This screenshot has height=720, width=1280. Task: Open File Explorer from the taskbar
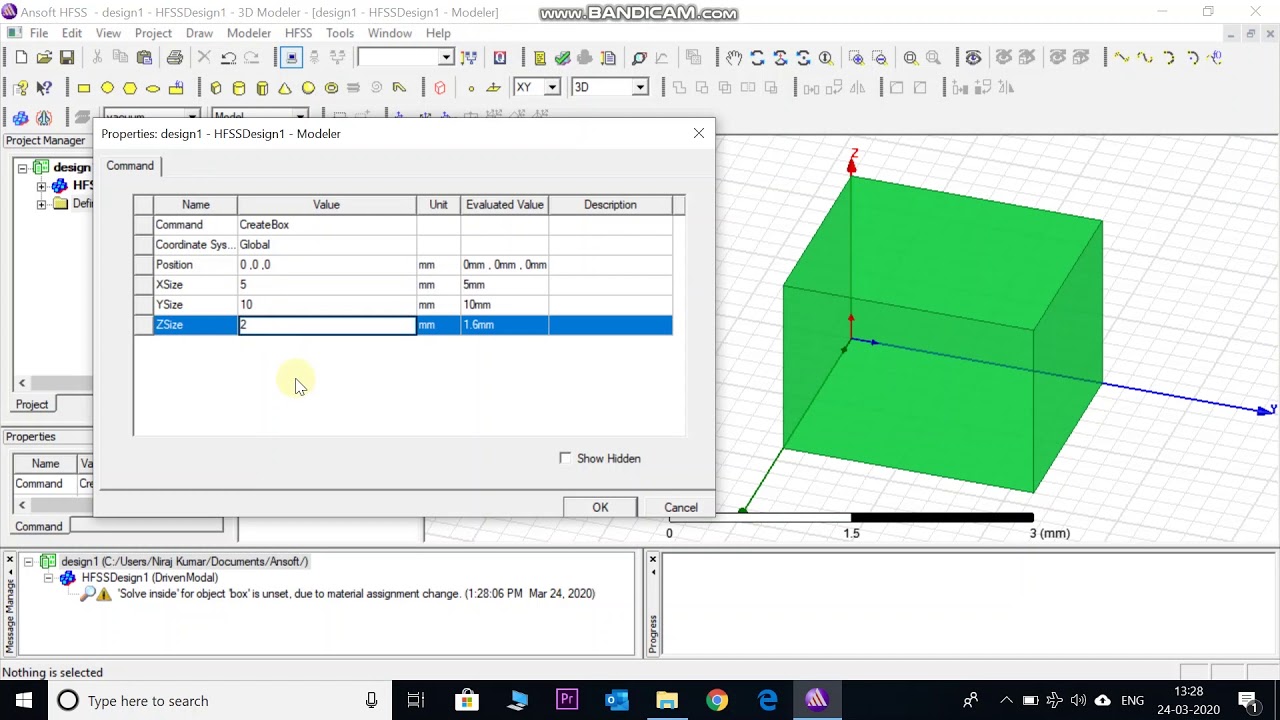point(667,700)
